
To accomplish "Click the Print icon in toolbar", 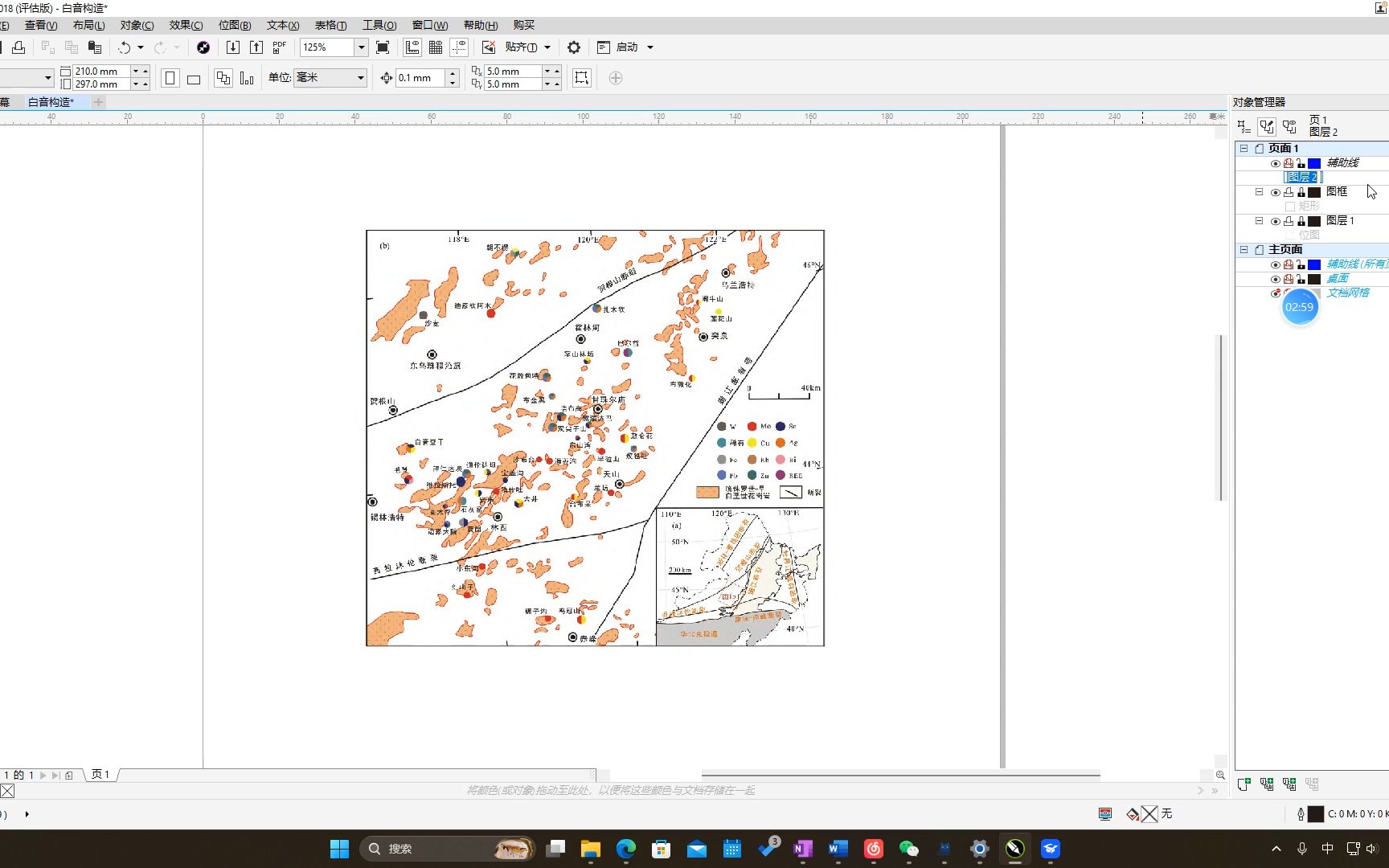I will (x=18, y=47).
